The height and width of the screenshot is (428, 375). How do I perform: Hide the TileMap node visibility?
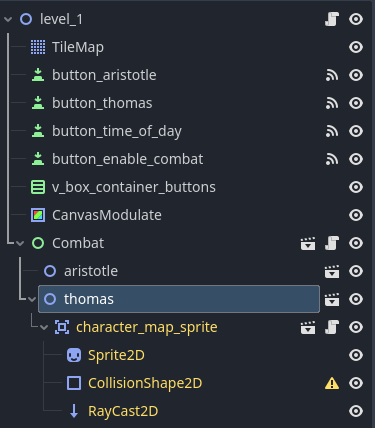tap(356, 47)
